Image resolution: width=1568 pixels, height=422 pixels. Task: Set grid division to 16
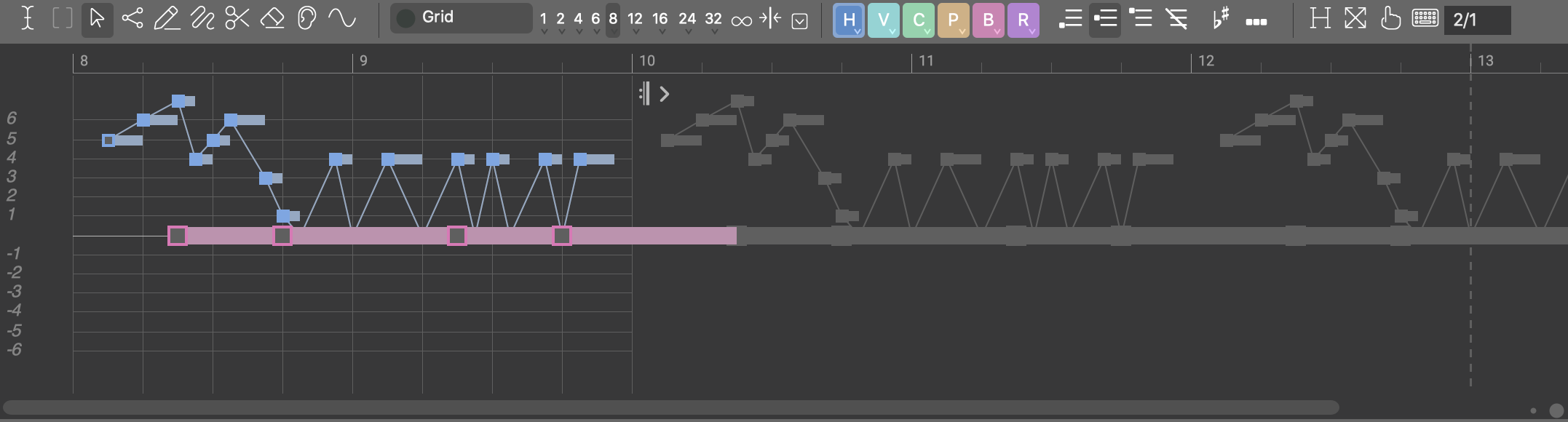point(660,20)
